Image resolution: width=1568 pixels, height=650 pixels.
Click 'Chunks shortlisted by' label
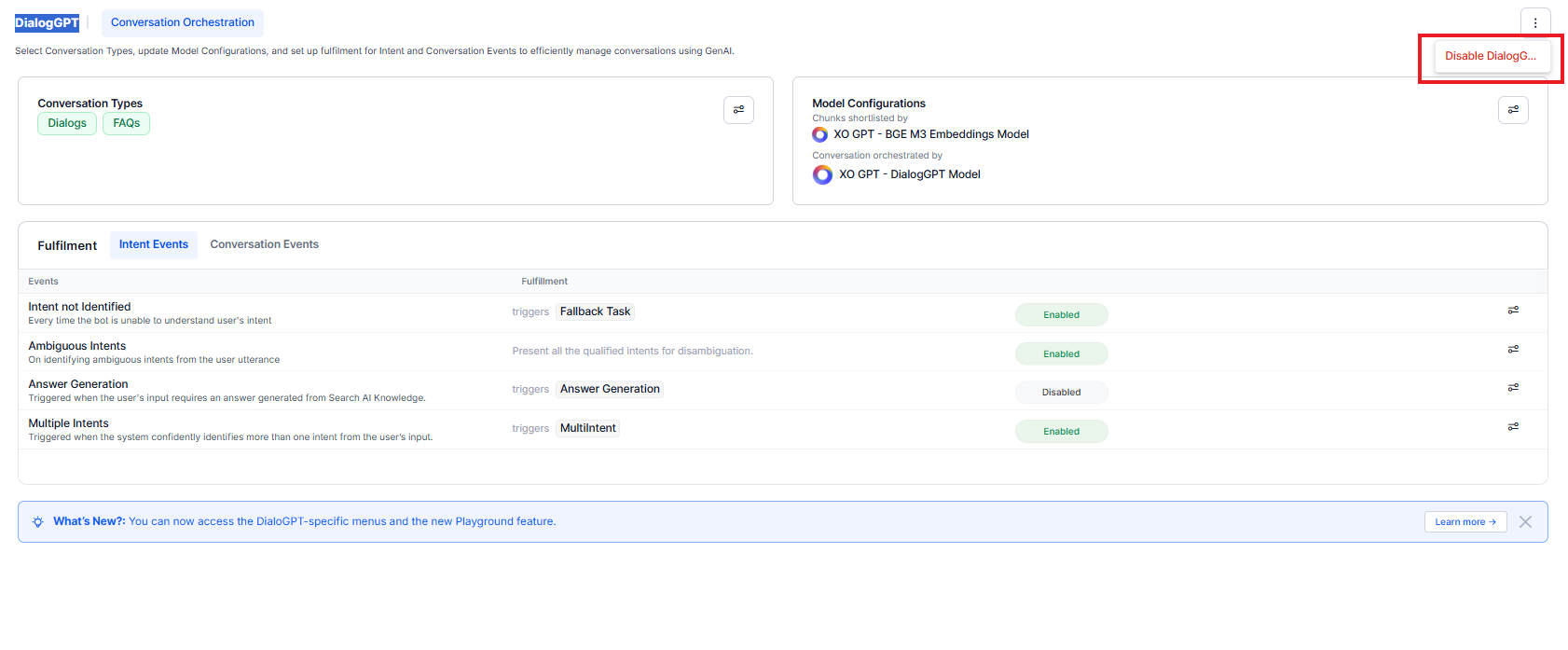click(x=860, y=118)
